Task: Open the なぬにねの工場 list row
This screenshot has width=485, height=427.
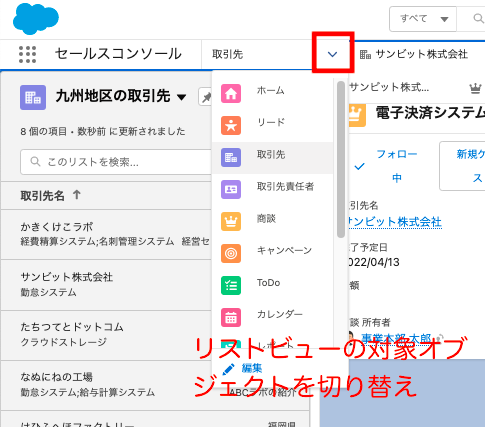Action: click(106, 385)
